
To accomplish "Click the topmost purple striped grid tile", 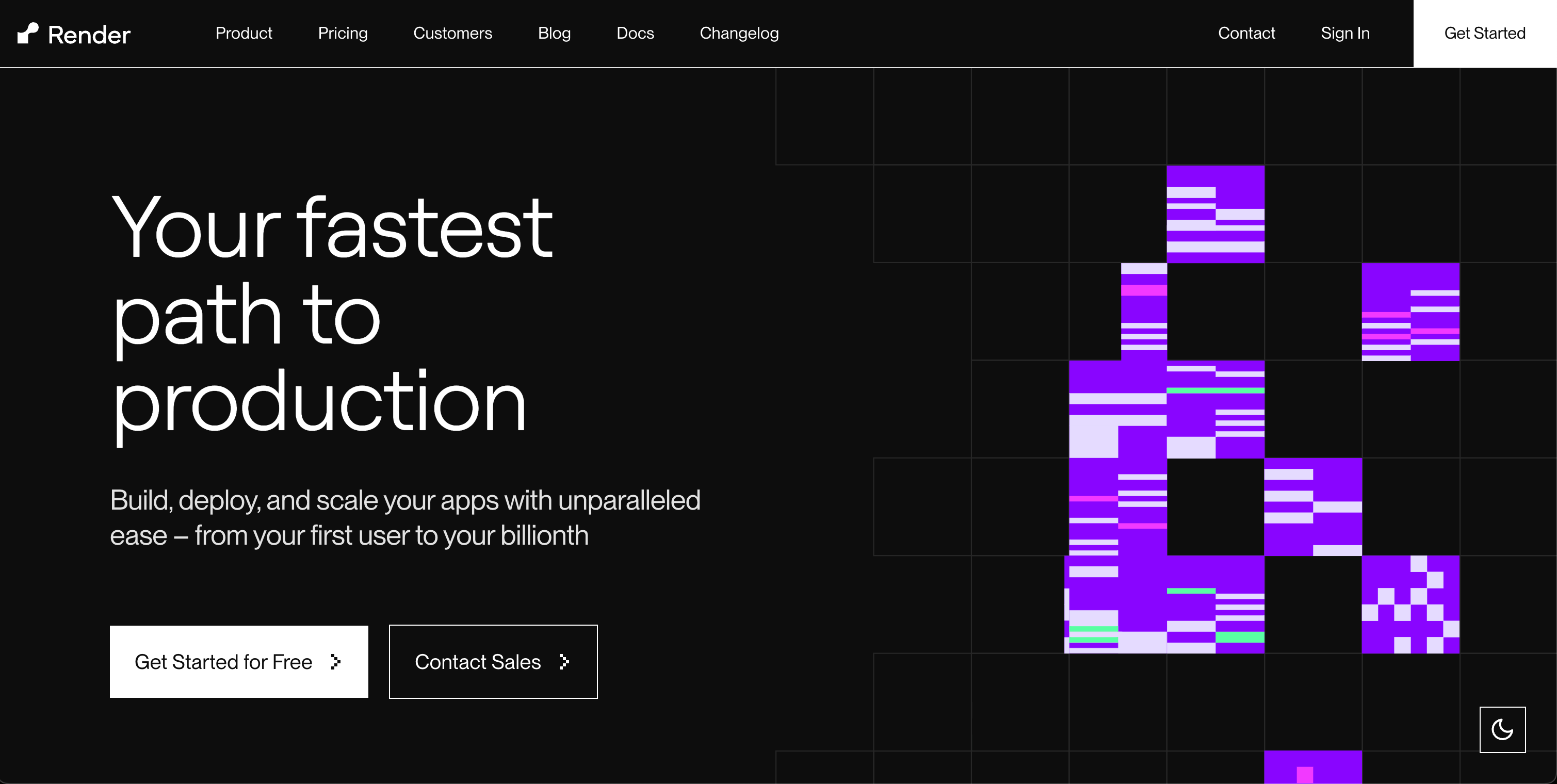I will [1214, 214].
